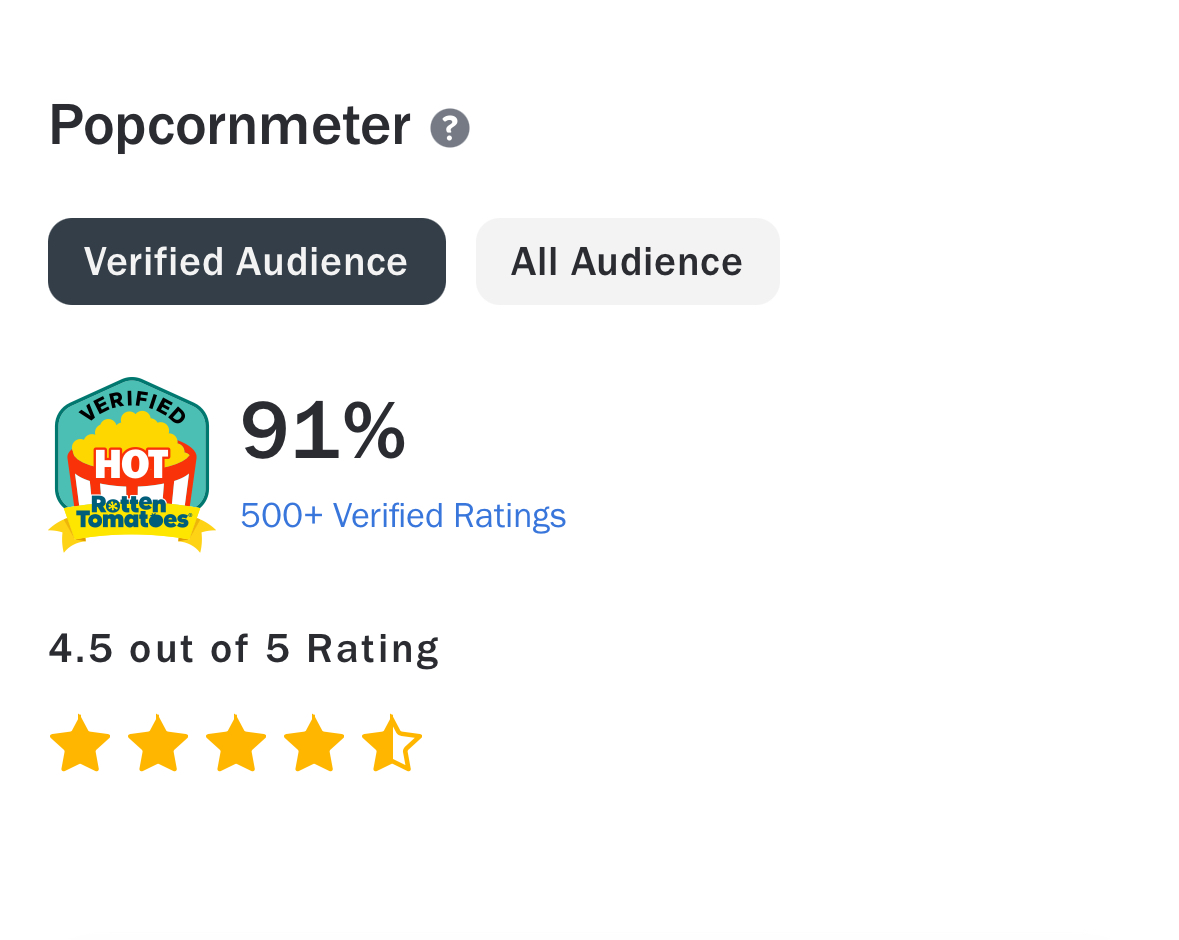Click the second gold star
The width and height of the screenshot is (1179, 940).
158,744
